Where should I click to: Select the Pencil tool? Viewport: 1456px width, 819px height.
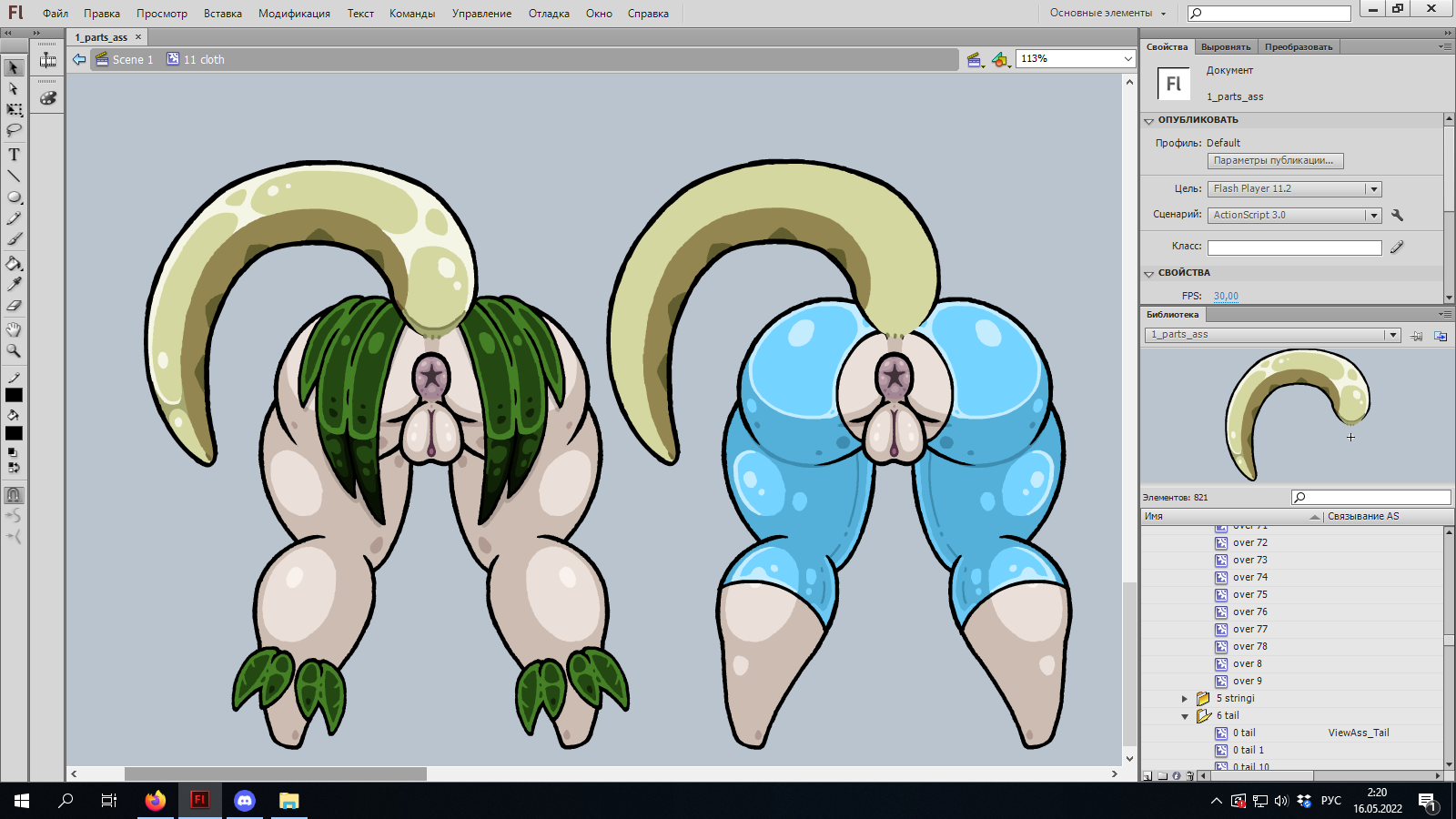14,218
